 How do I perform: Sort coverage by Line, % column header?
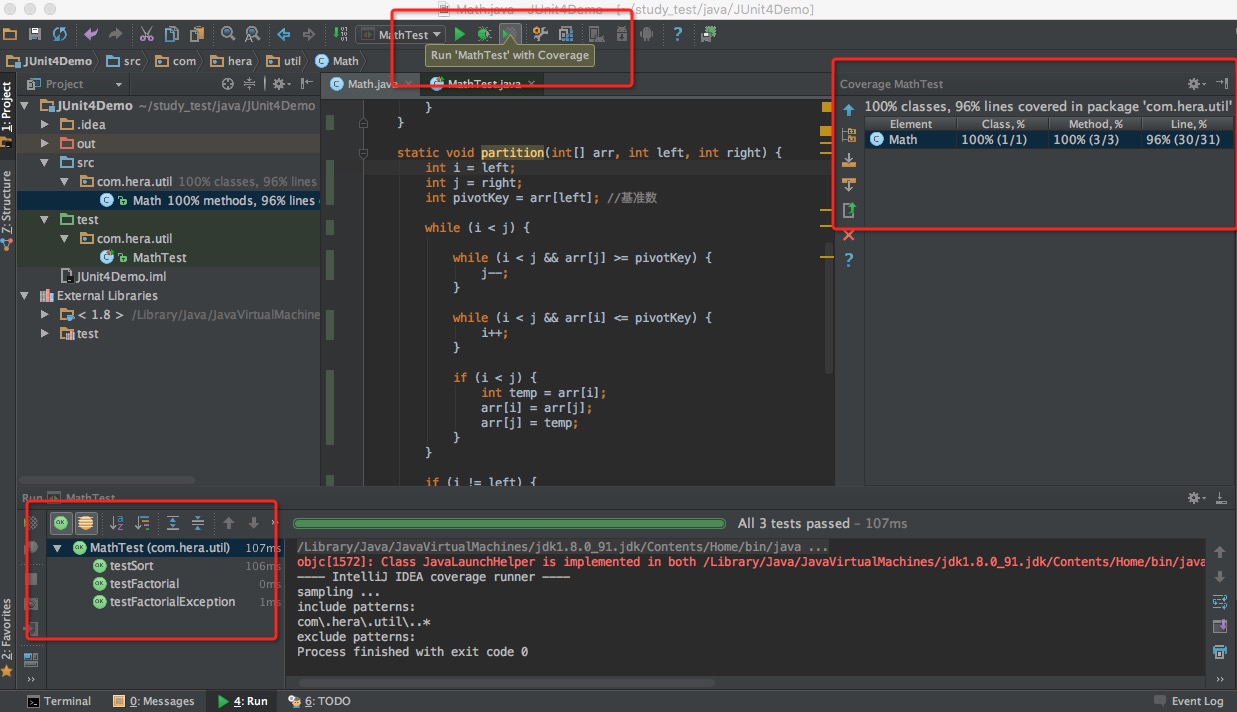point(1188,124)
